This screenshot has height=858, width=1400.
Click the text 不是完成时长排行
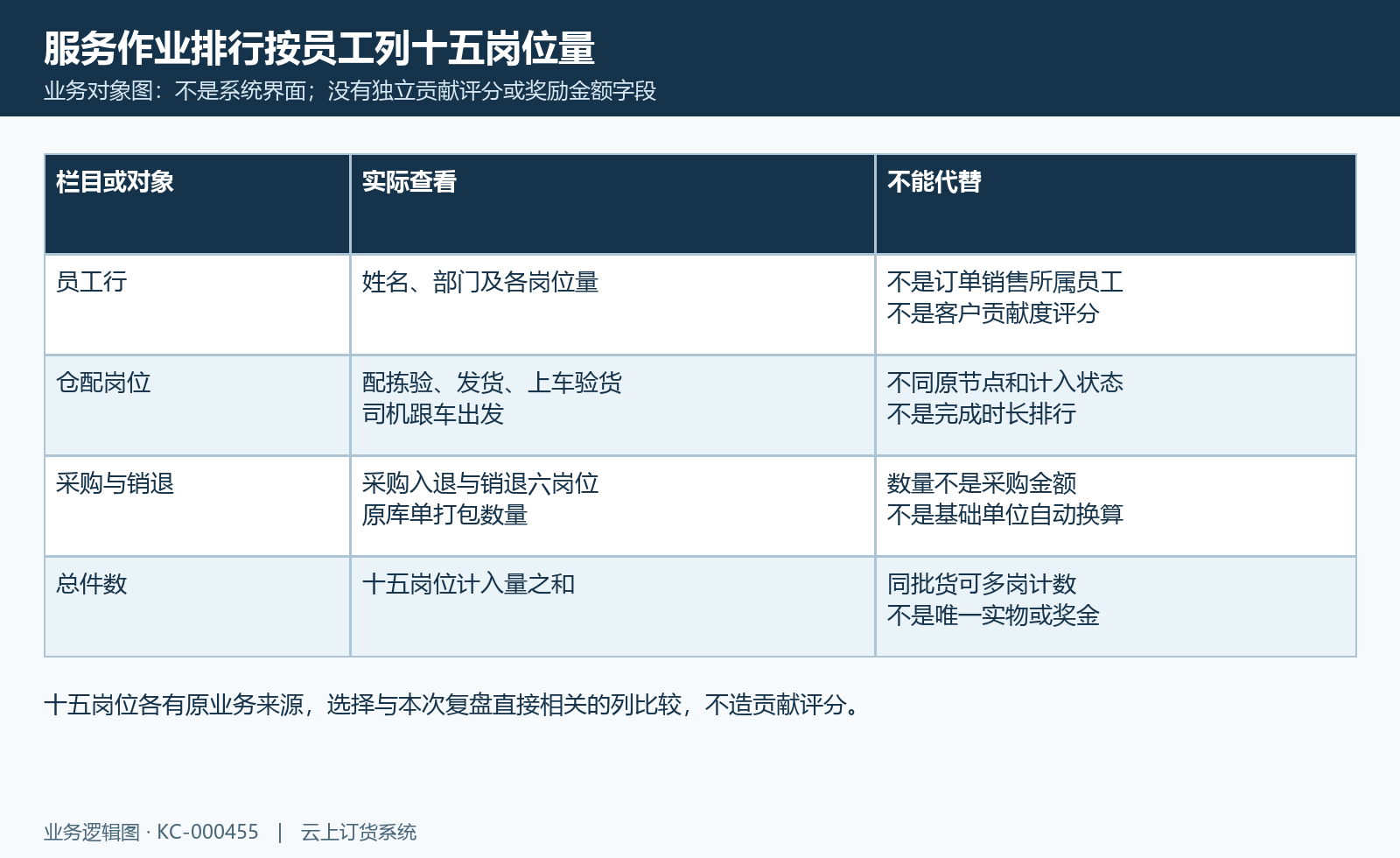click(982, 414)
